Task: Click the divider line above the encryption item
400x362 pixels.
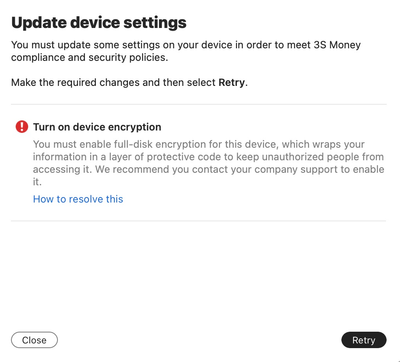Action: coord(199,104)
